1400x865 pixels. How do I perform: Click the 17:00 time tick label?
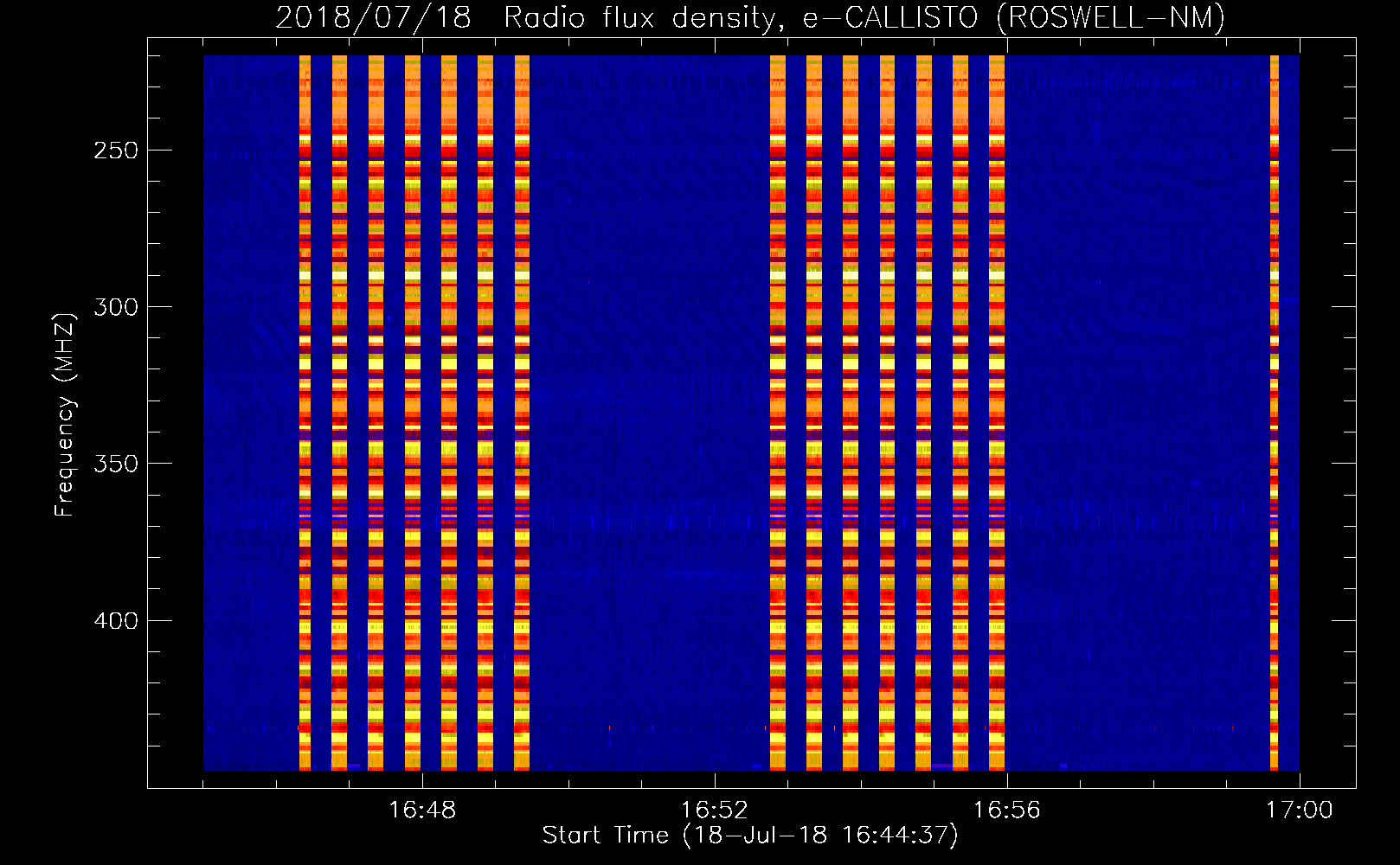tap(1300, 811)
